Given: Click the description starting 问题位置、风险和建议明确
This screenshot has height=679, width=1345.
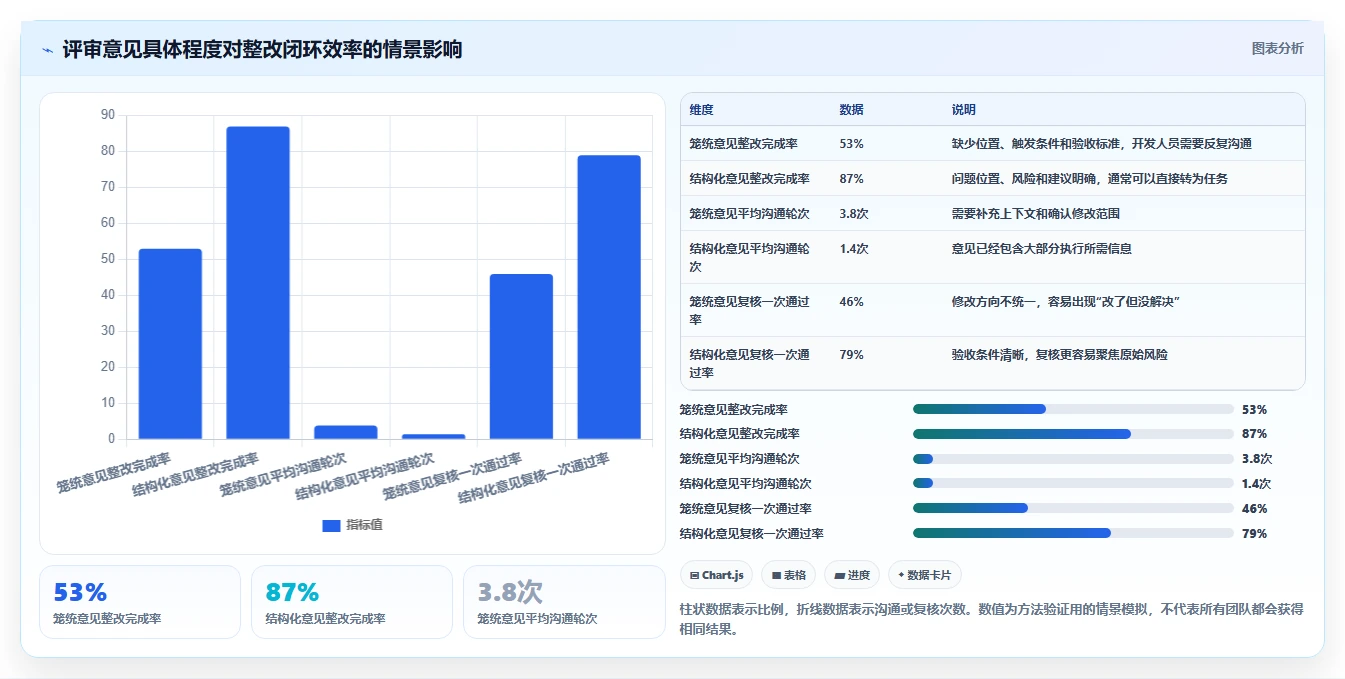Looking at the screenshot, I should click(x=1089, y=178).
